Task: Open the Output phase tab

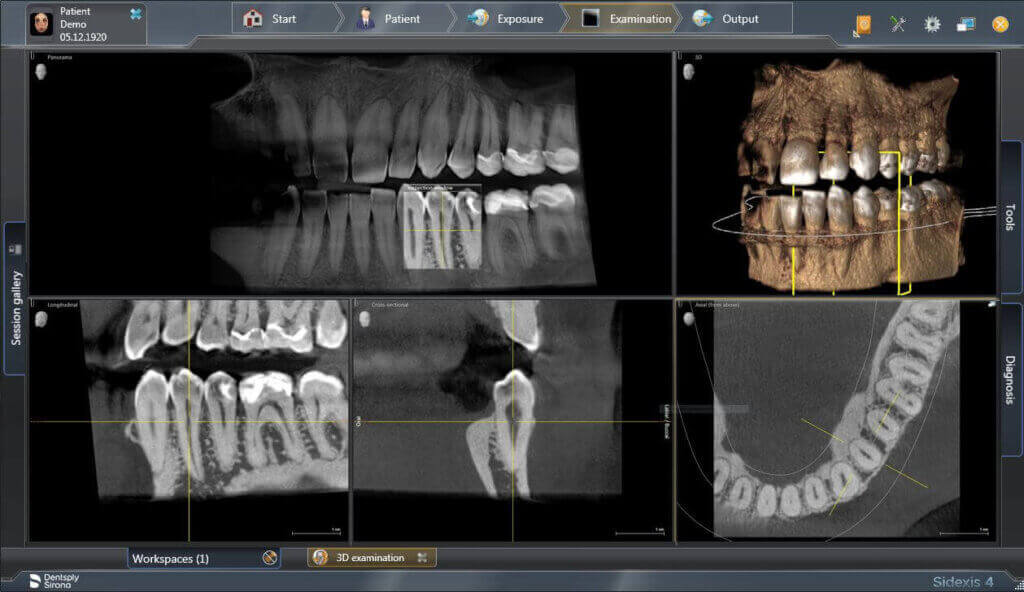Action: 733,19
